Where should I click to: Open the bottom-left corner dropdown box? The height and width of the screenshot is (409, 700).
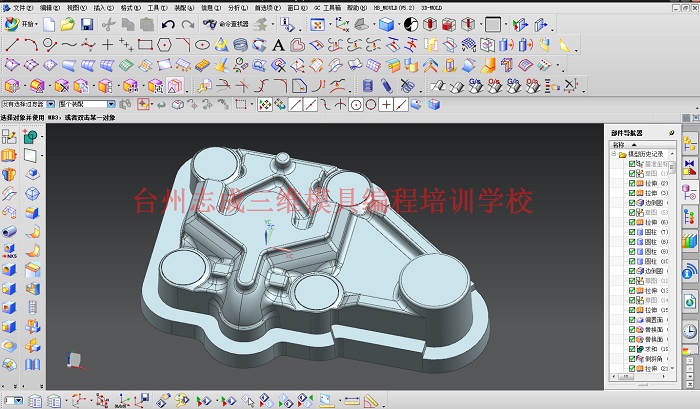point(13,401)
